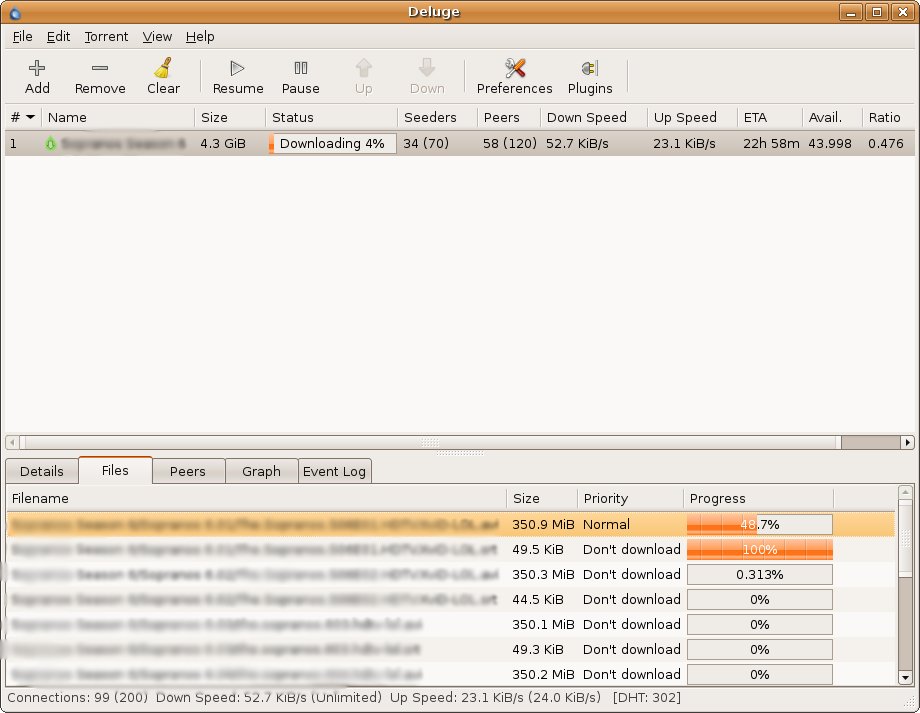Image resolution: width=920 pixels, height=713 pixels.
Task: Click the Add torrent toolbar icon
Action: [x=36, y=68]
